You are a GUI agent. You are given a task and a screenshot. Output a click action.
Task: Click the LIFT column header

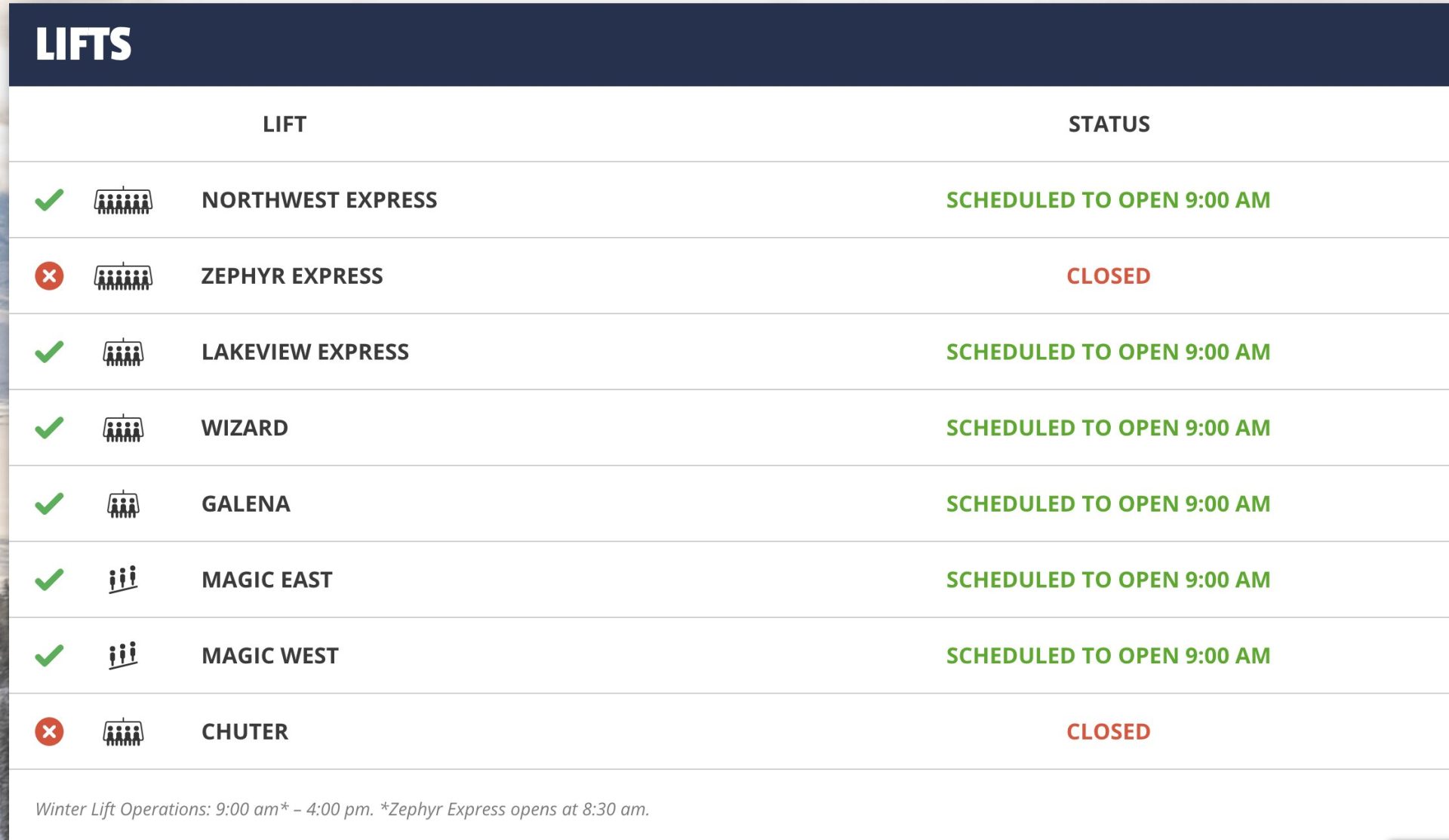point(285,124)
